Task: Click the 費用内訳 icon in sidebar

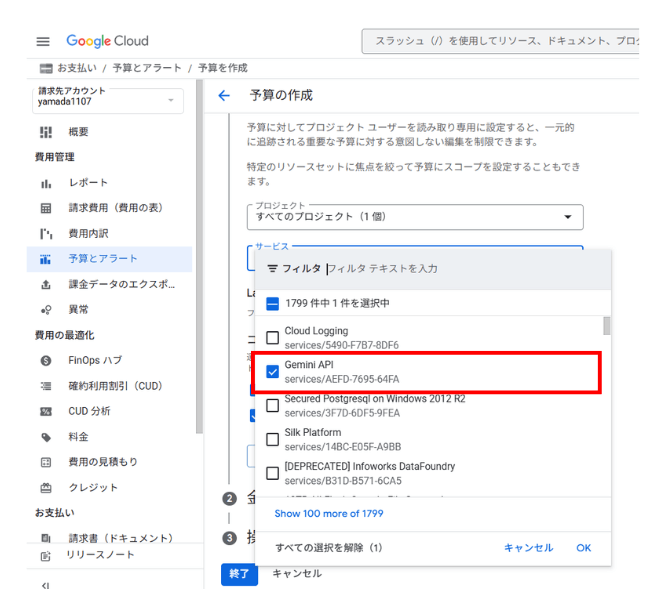Action: 46,234
